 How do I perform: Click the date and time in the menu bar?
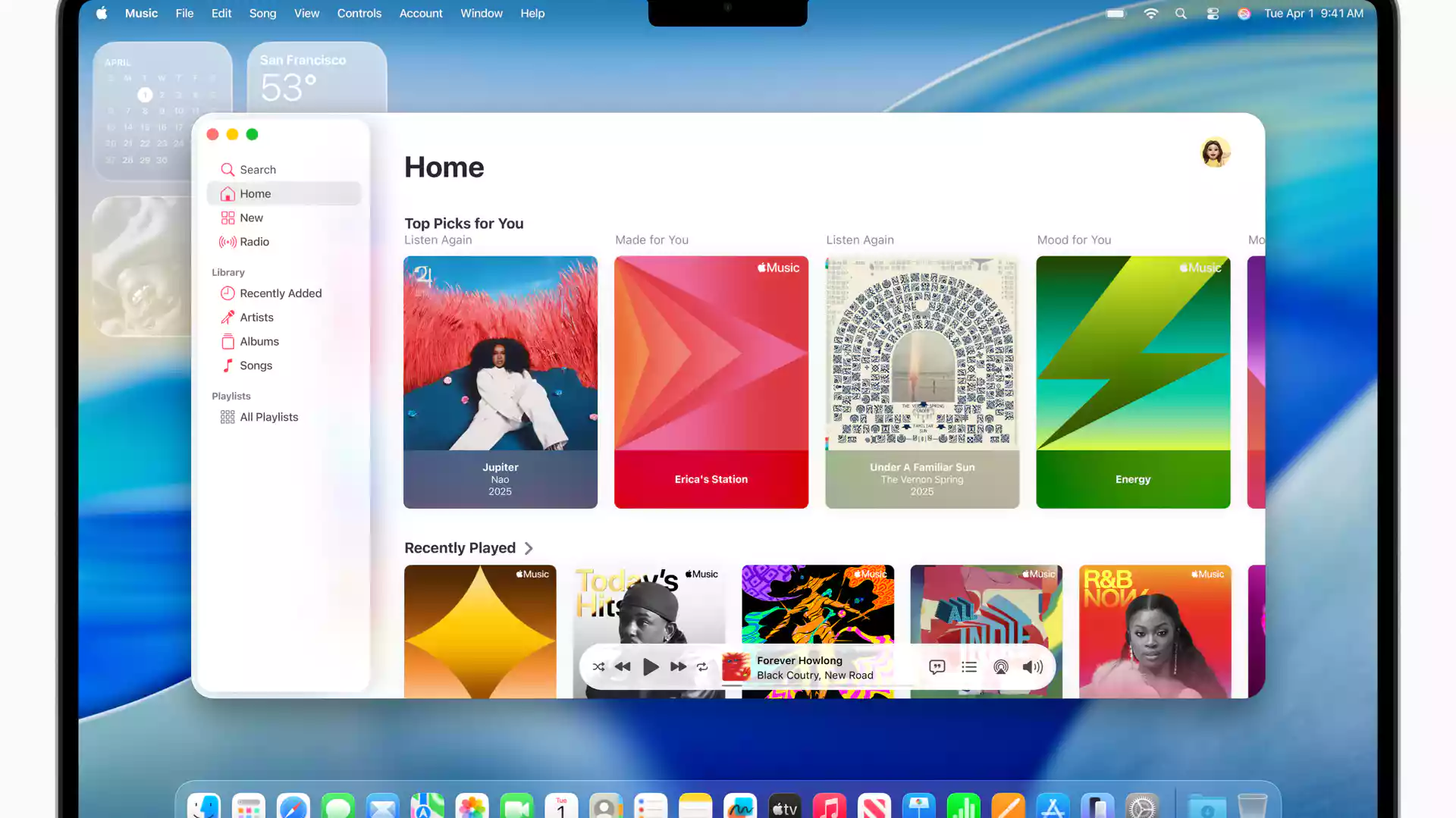[x=1313, y=13]
